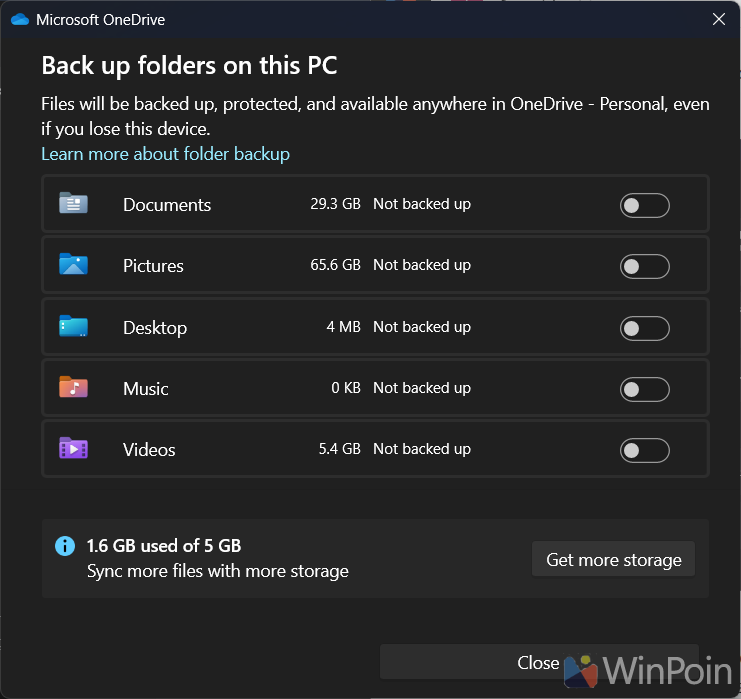Click the Documents folder icon
The height and width of the screenshot is (699, 741).
(73, 204)
